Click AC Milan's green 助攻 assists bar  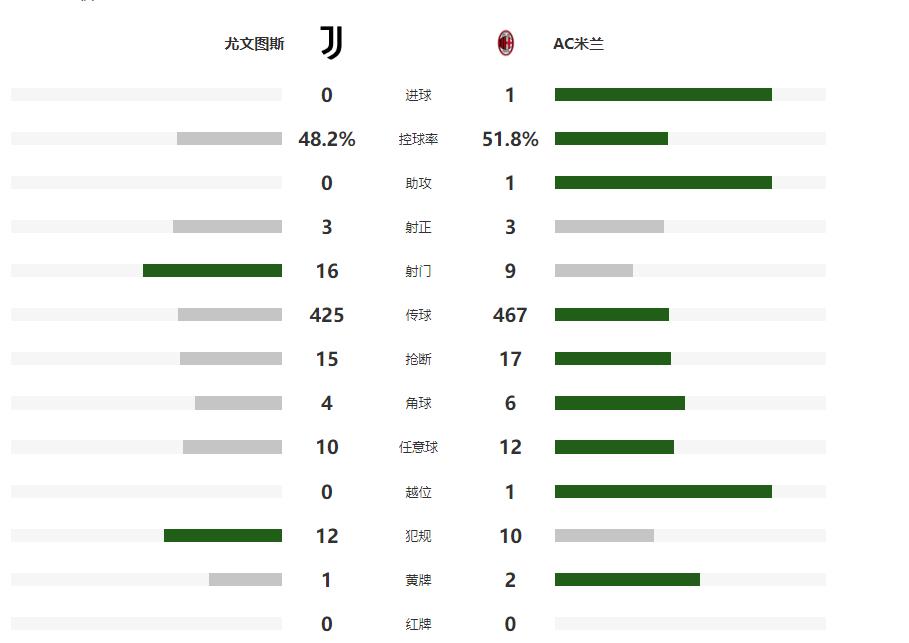point(663,183)
